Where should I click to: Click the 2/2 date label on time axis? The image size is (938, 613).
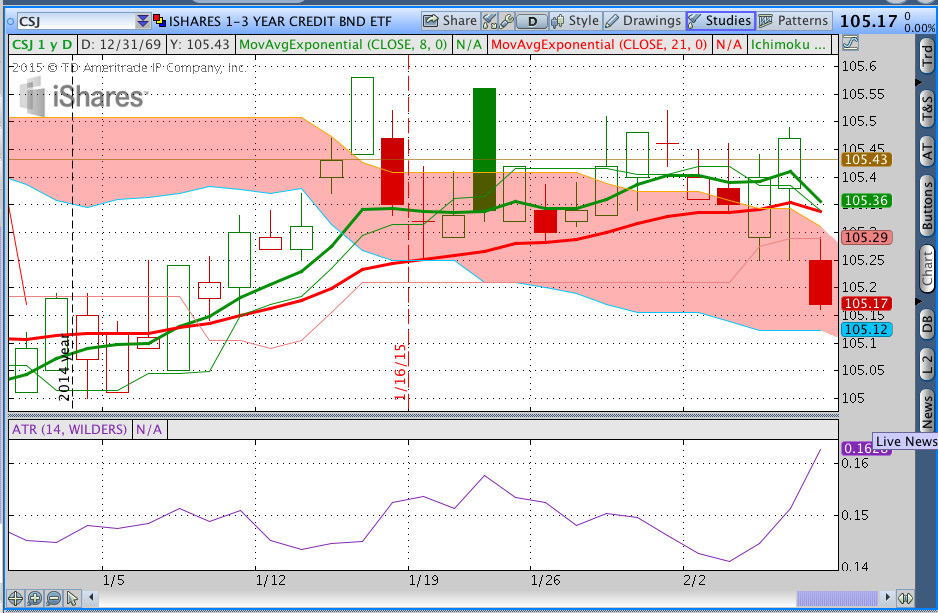[695, 580]
